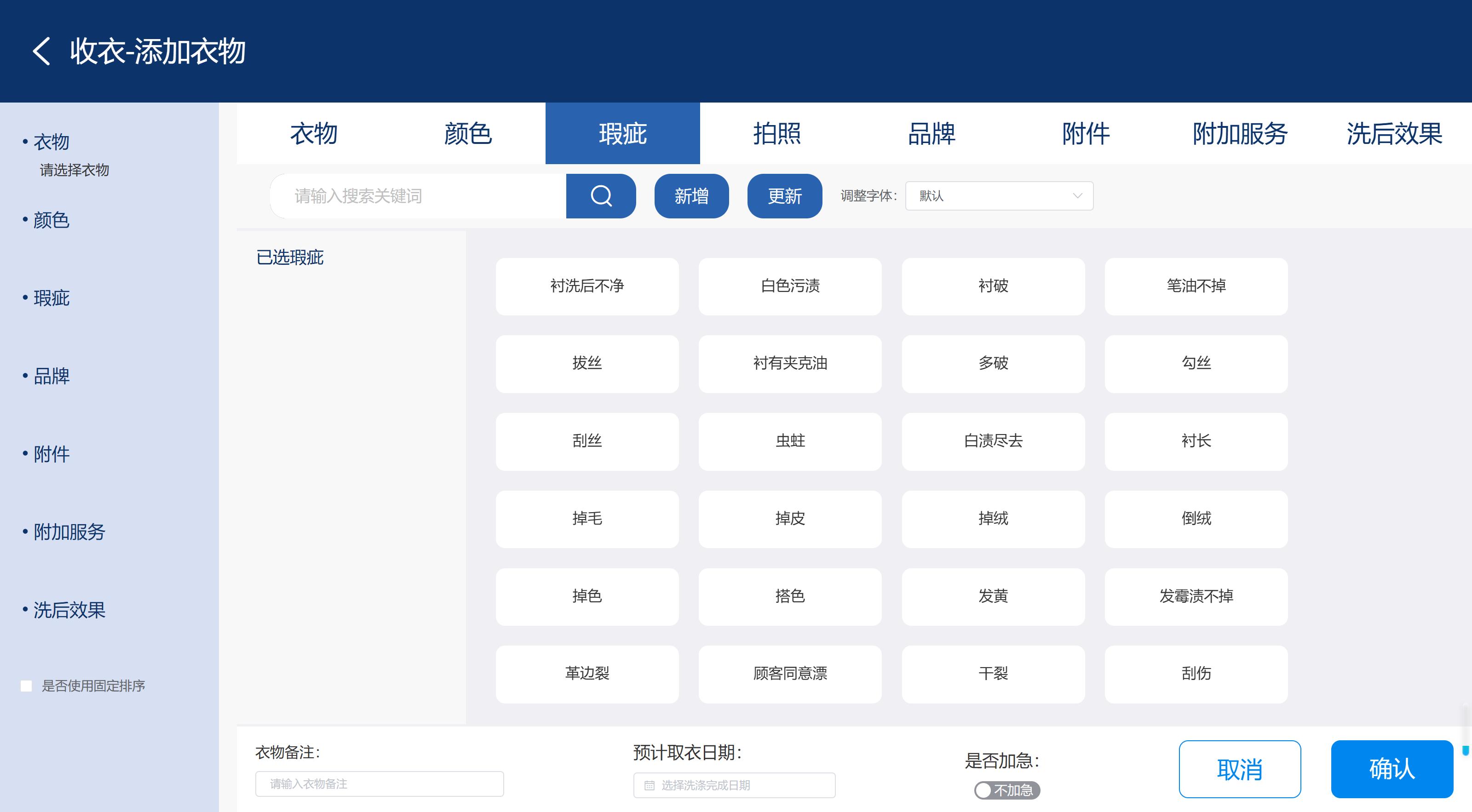Screen dimensions: 1472x812
Task: Choose the 发霉渍不掉 flaw tile
Action: (1196, 596)
